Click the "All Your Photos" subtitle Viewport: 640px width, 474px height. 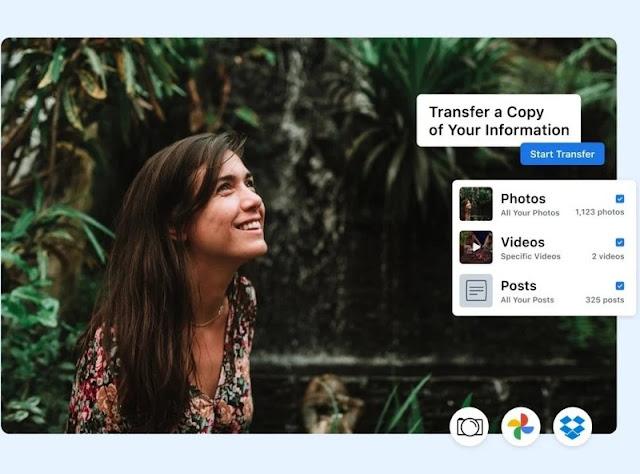click(x=530, y=213)
